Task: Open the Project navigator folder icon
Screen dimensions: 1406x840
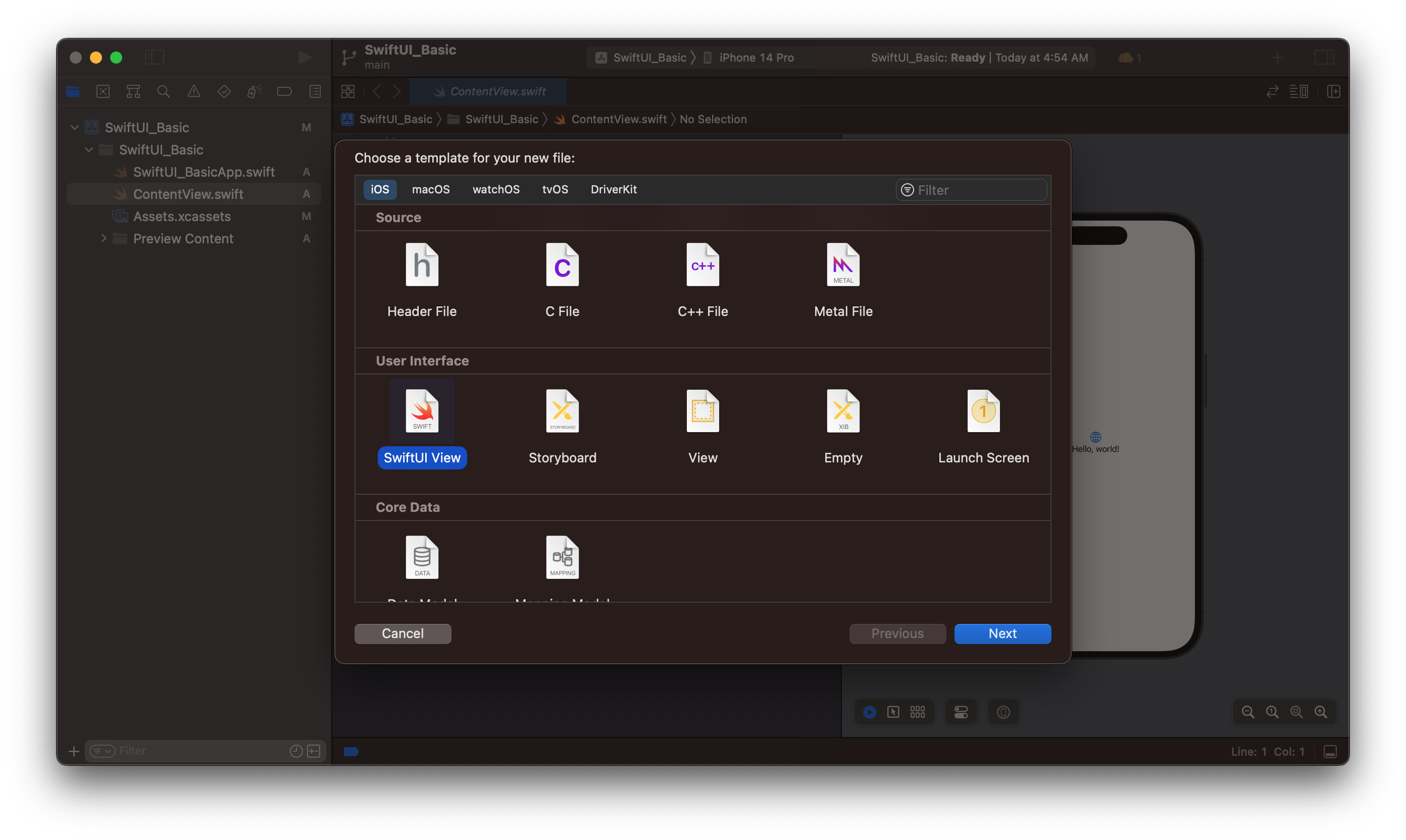Action: click(x=73, y=91)
